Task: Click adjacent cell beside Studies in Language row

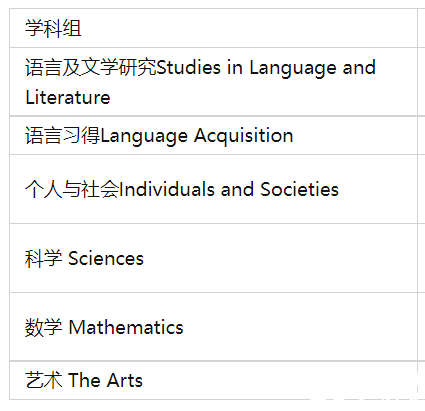Action: [x=421, y=82]
